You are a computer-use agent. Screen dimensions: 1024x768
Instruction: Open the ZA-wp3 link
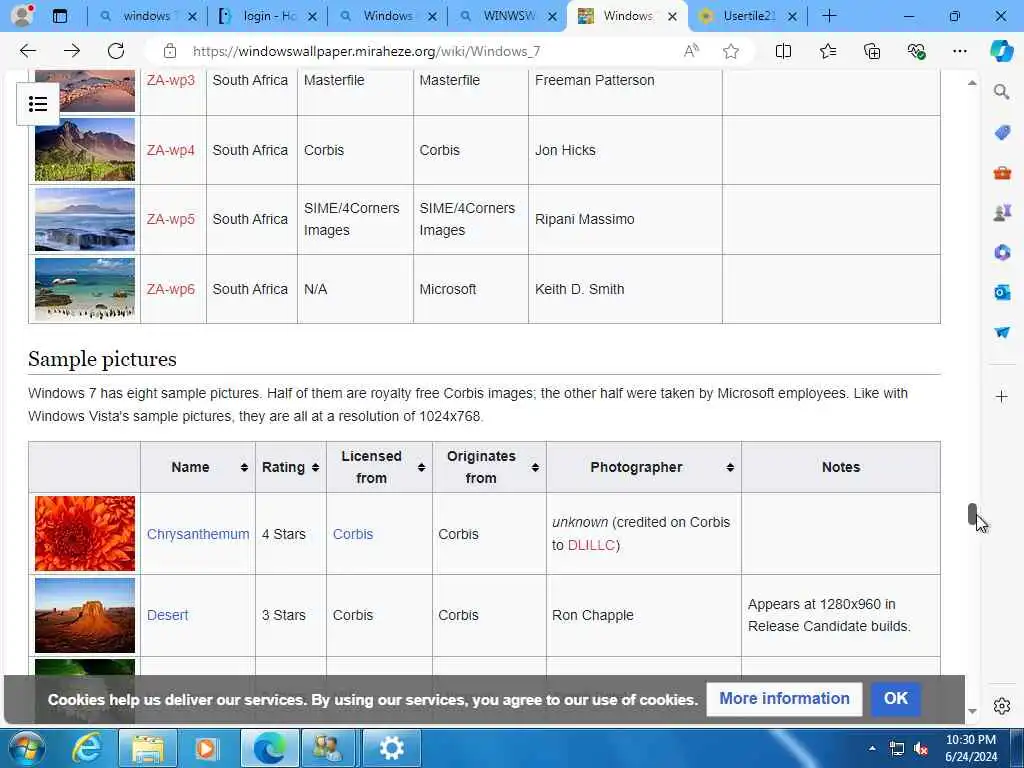tap(170, 80)
